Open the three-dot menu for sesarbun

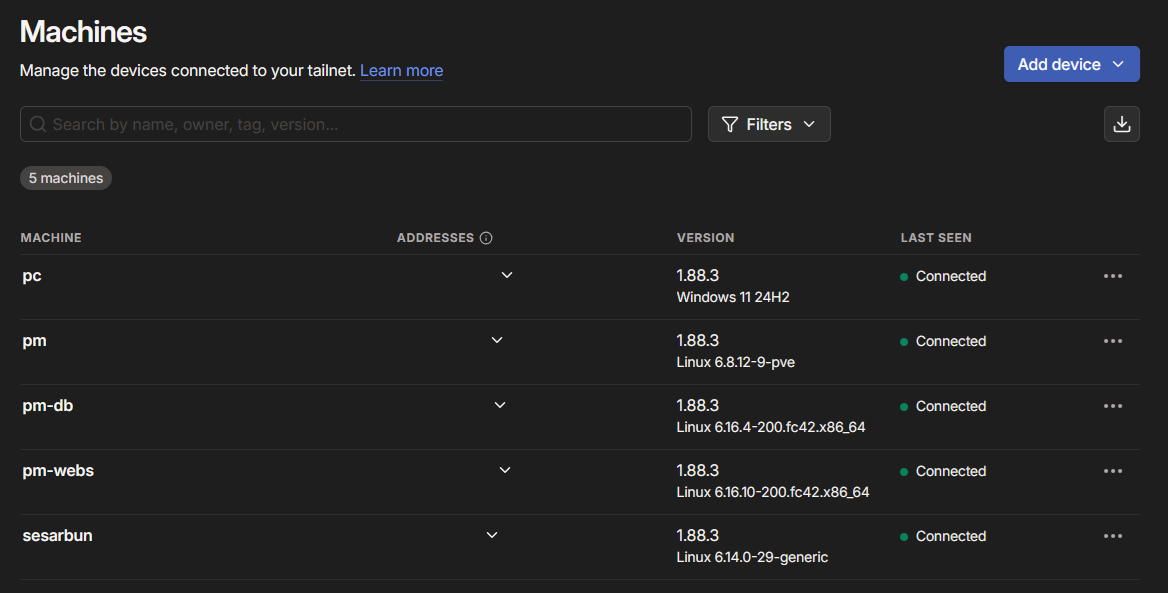point(1112,536)
